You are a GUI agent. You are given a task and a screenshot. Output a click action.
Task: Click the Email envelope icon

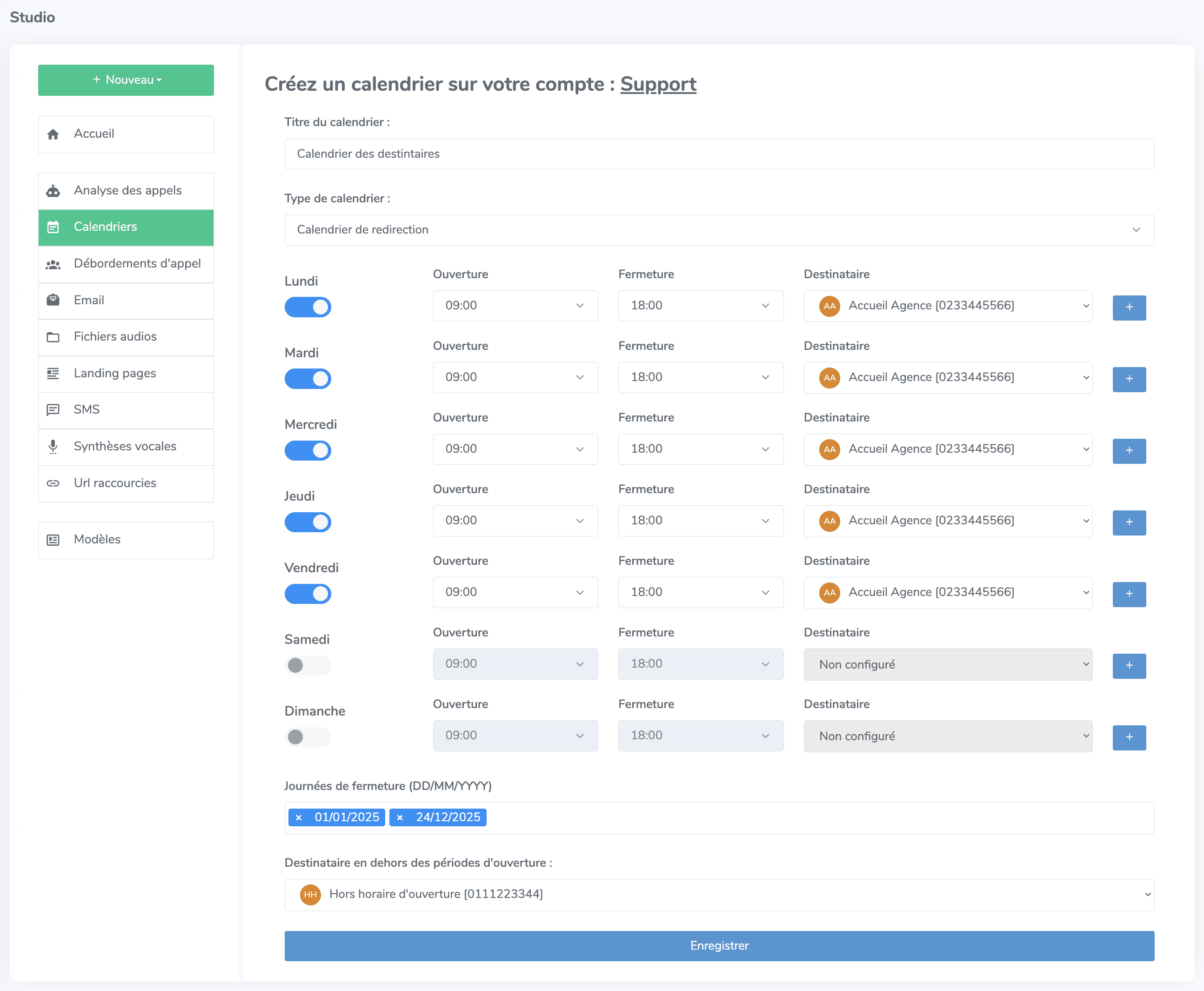point(53,300)
